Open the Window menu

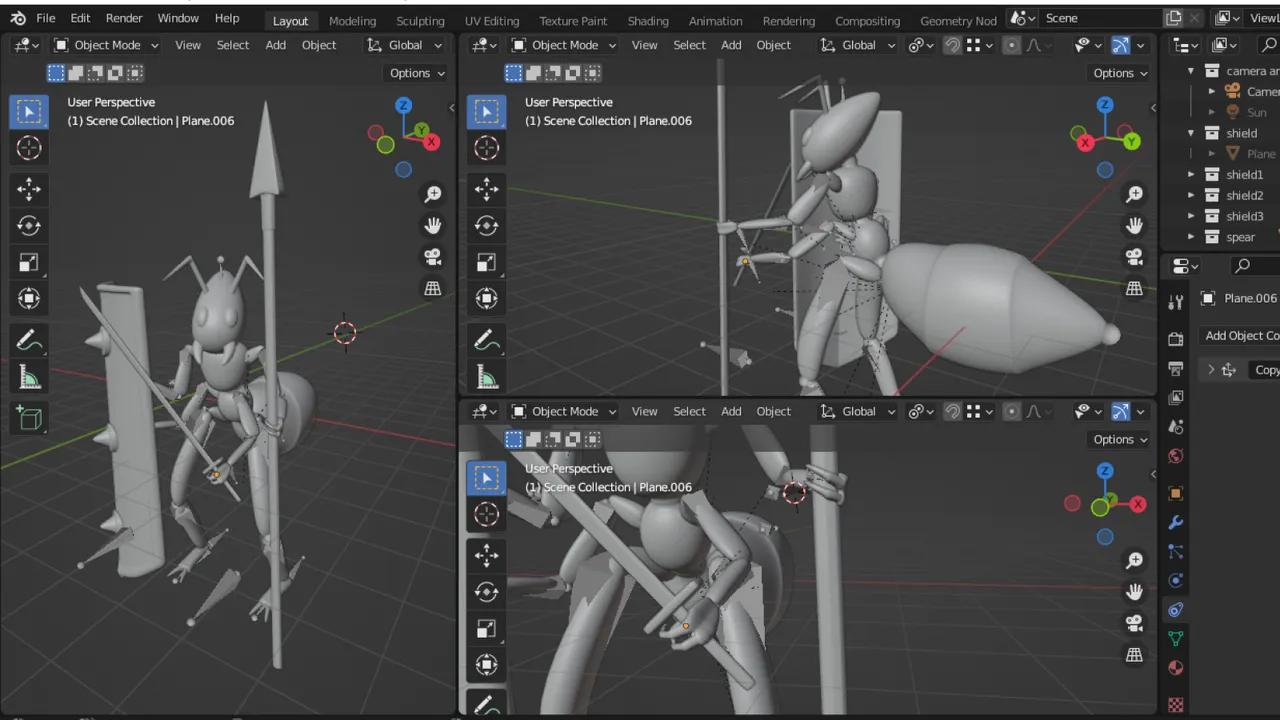[178, 18]
